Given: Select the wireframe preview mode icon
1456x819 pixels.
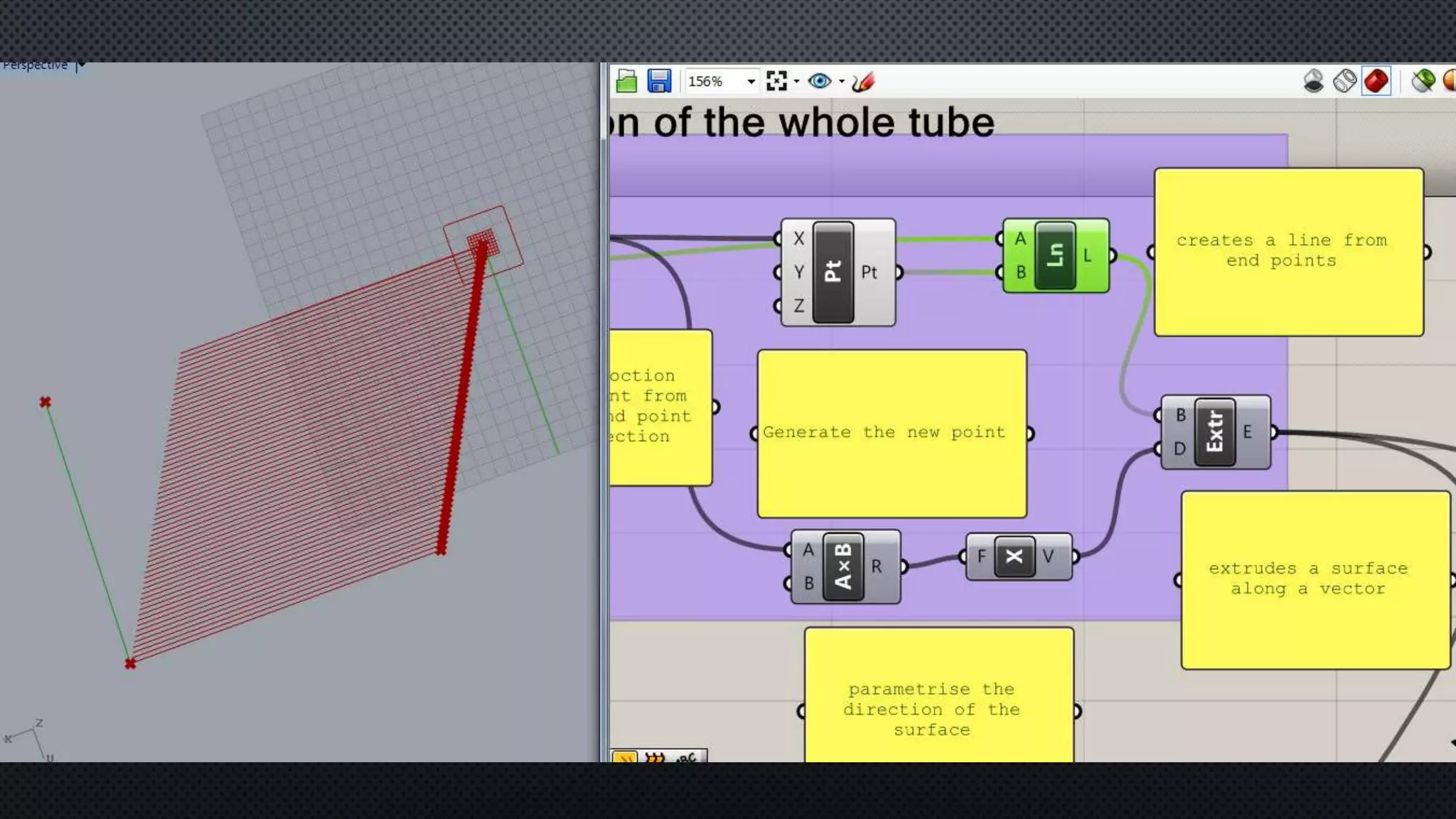Looking at the screenshot, I should (x=1344, y=81).
